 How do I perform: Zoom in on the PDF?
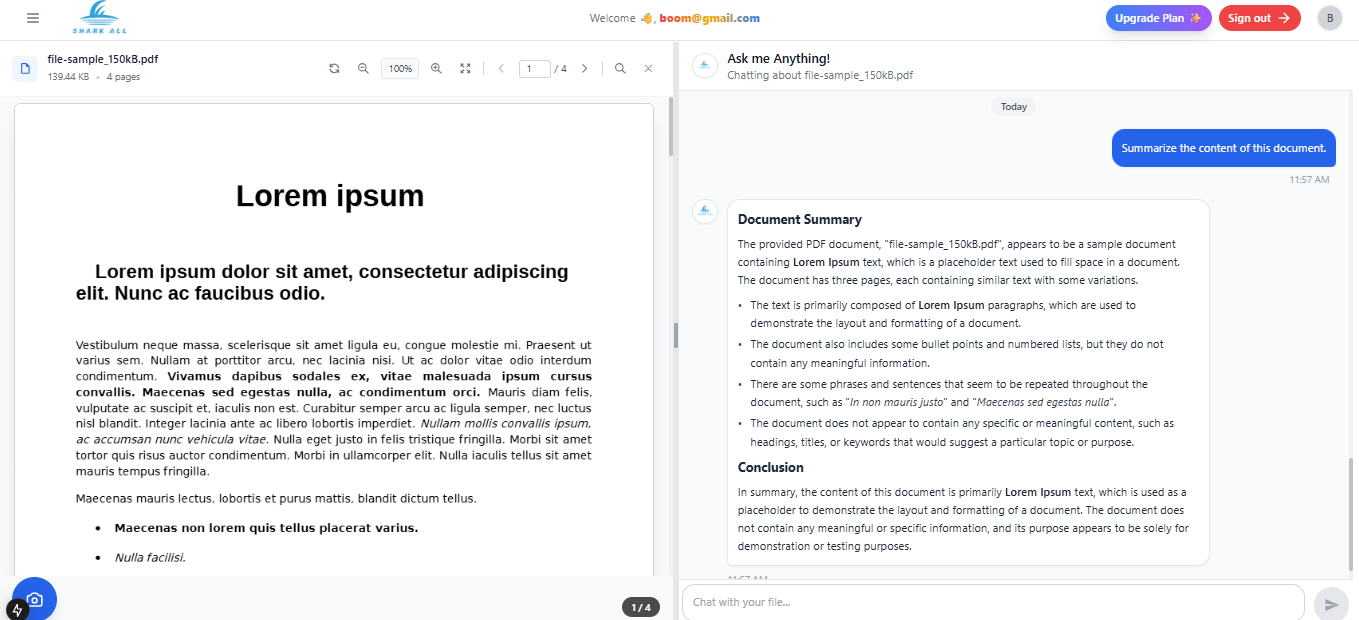pos(436,69)
